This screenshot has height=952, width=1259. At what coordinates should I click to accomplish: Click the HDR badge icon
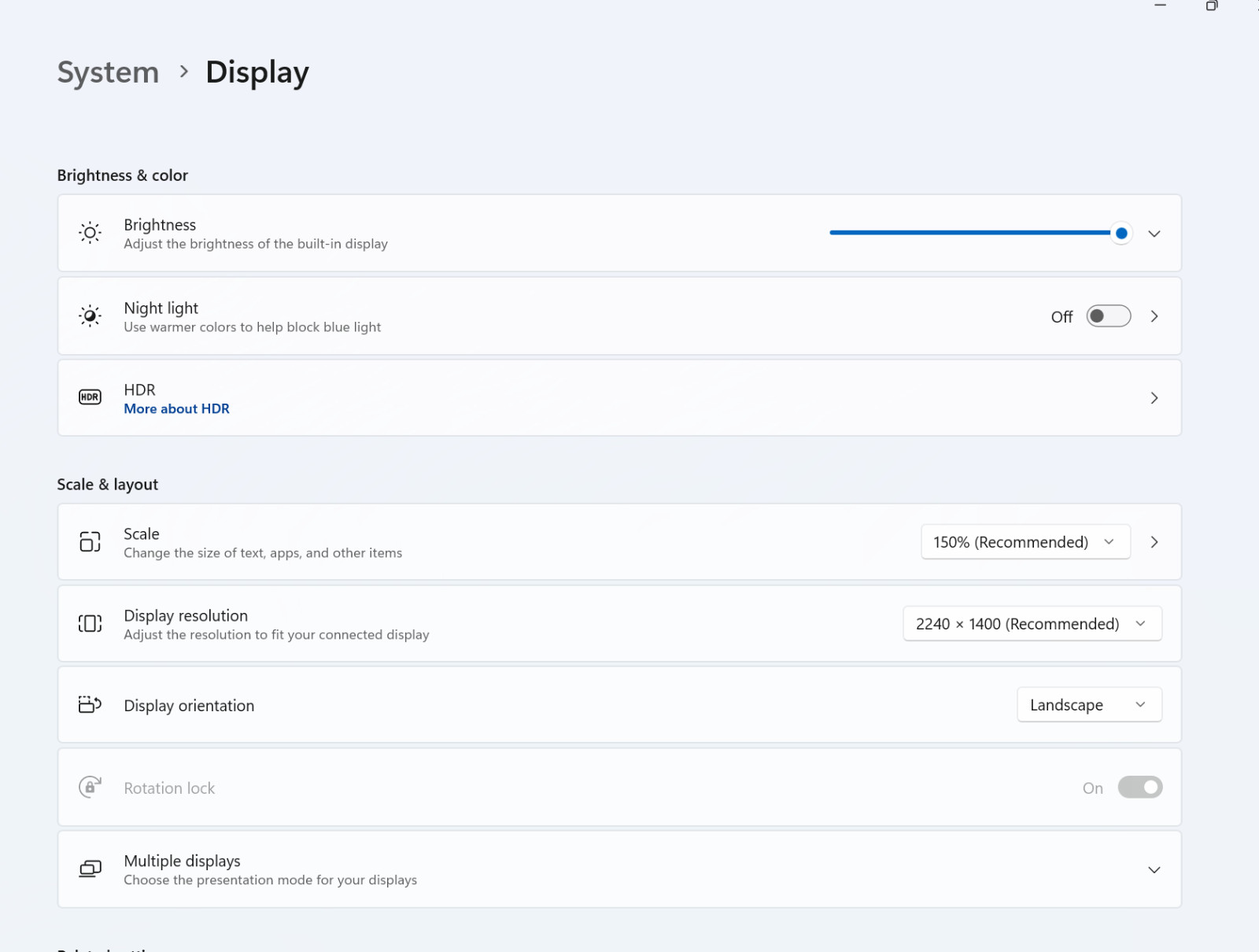point(90,397)
